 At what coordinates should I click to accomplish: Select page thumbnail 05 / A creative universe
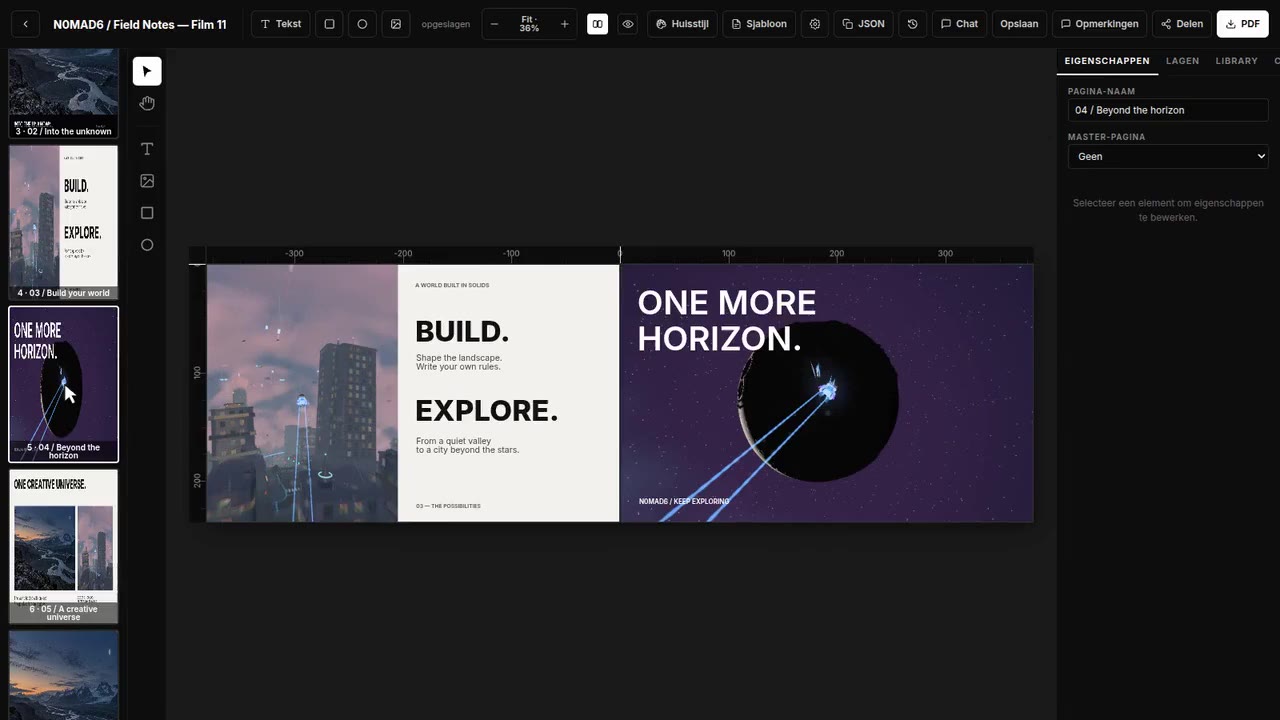click(63, 546)
